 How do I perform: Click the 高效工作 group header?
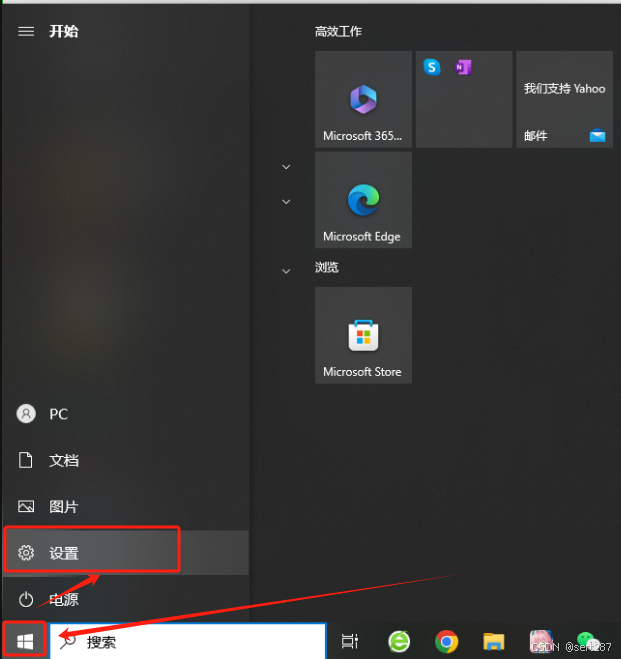pyautogui.click(x=338, y=32)
